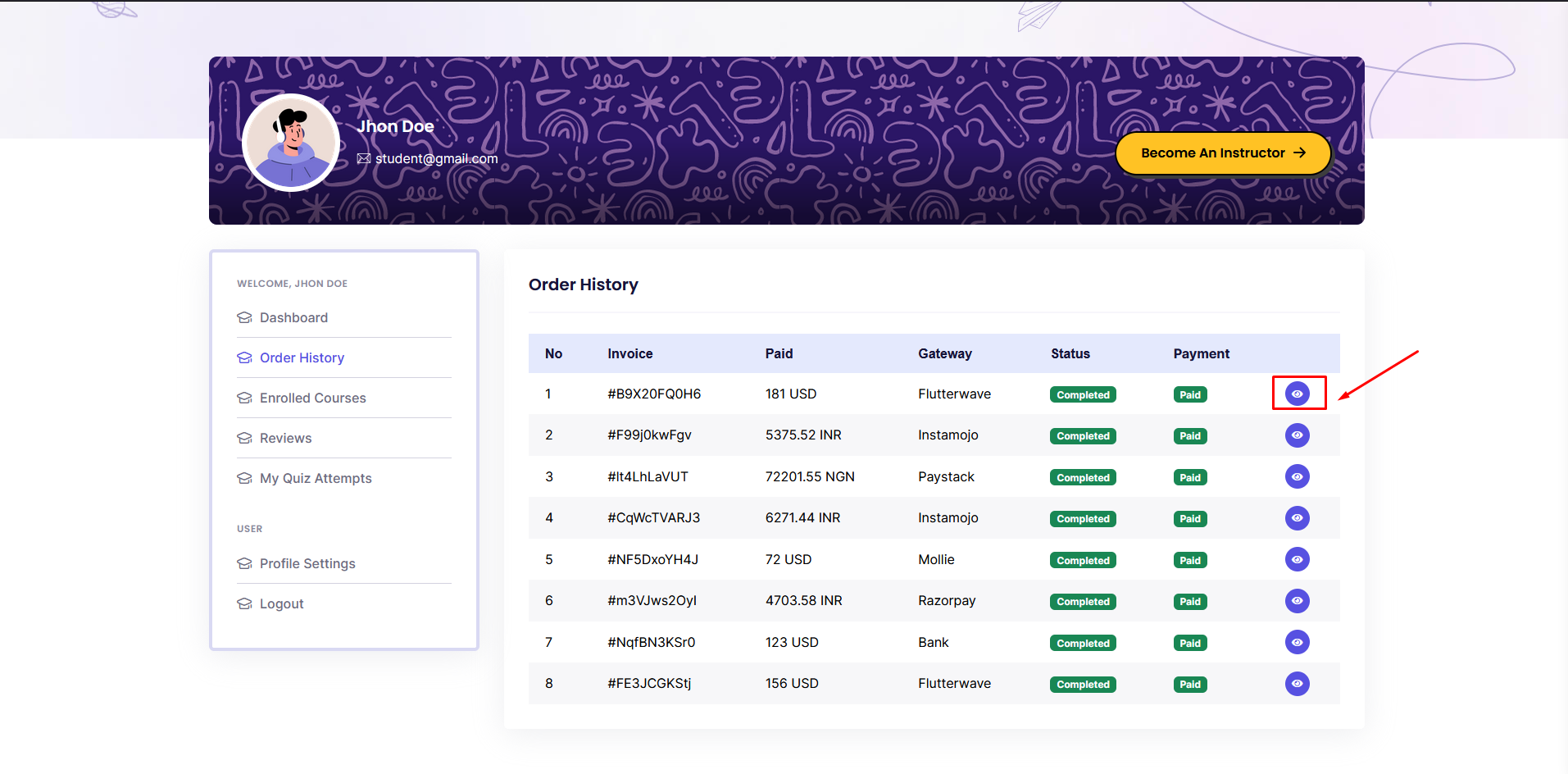Screen dimensions: 1568x774
Task: Click the Profile Settings sidebar icon
Action: [x=244, y=563]
